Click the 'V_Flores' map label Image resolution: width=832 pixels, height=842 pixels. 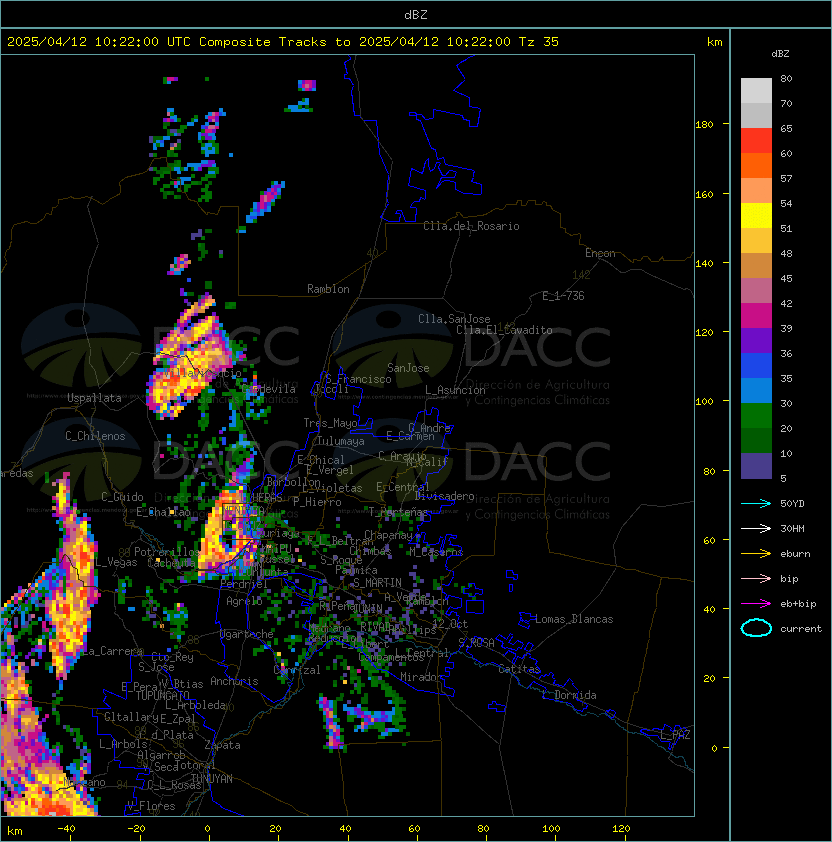coord(151,806)
